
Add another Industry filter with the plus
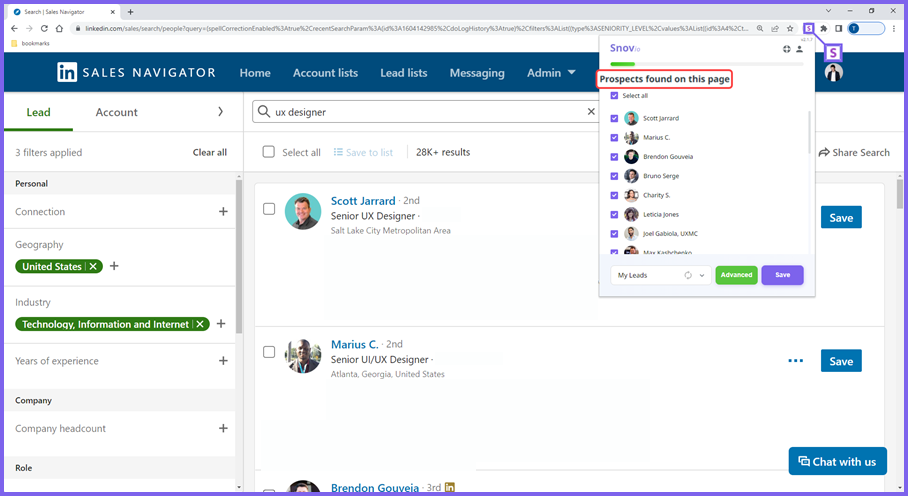point(221,324)
